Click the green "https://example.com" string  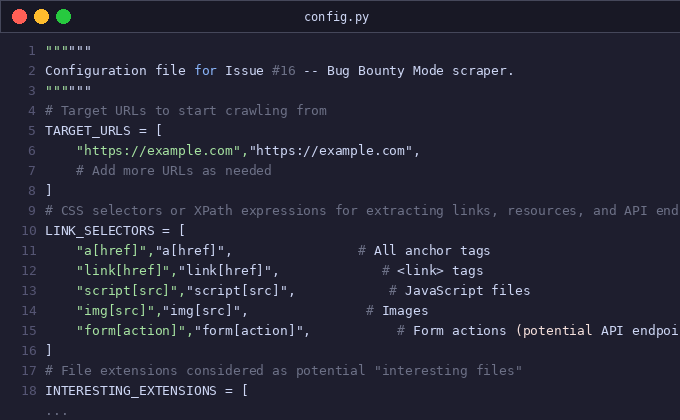[158, 151]
